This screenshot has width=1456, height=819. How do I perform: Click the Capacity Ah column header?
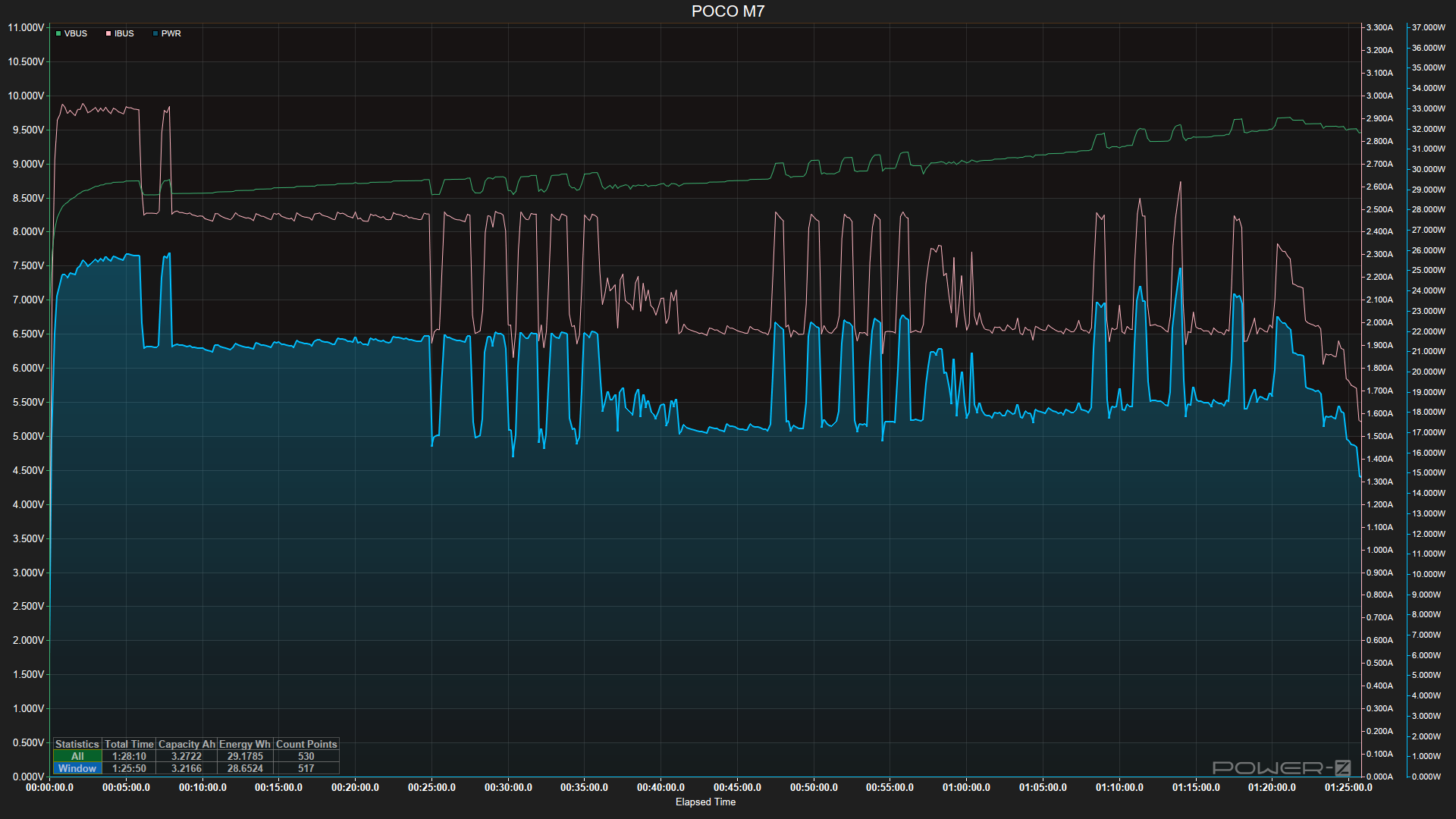(x=187, y=744)
